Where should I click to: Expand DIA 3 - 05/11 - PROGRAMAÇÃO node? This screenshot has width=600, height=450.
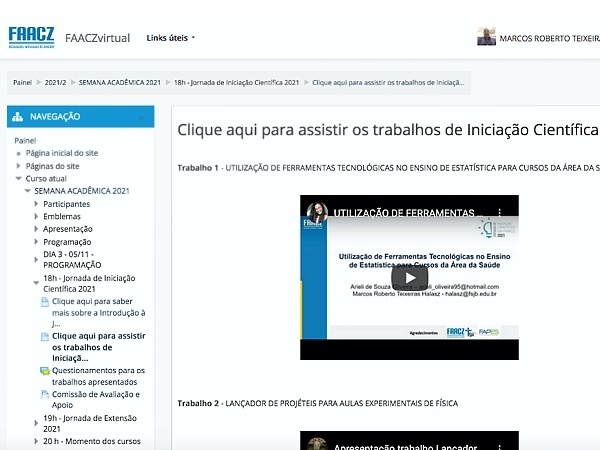point(36,259)
